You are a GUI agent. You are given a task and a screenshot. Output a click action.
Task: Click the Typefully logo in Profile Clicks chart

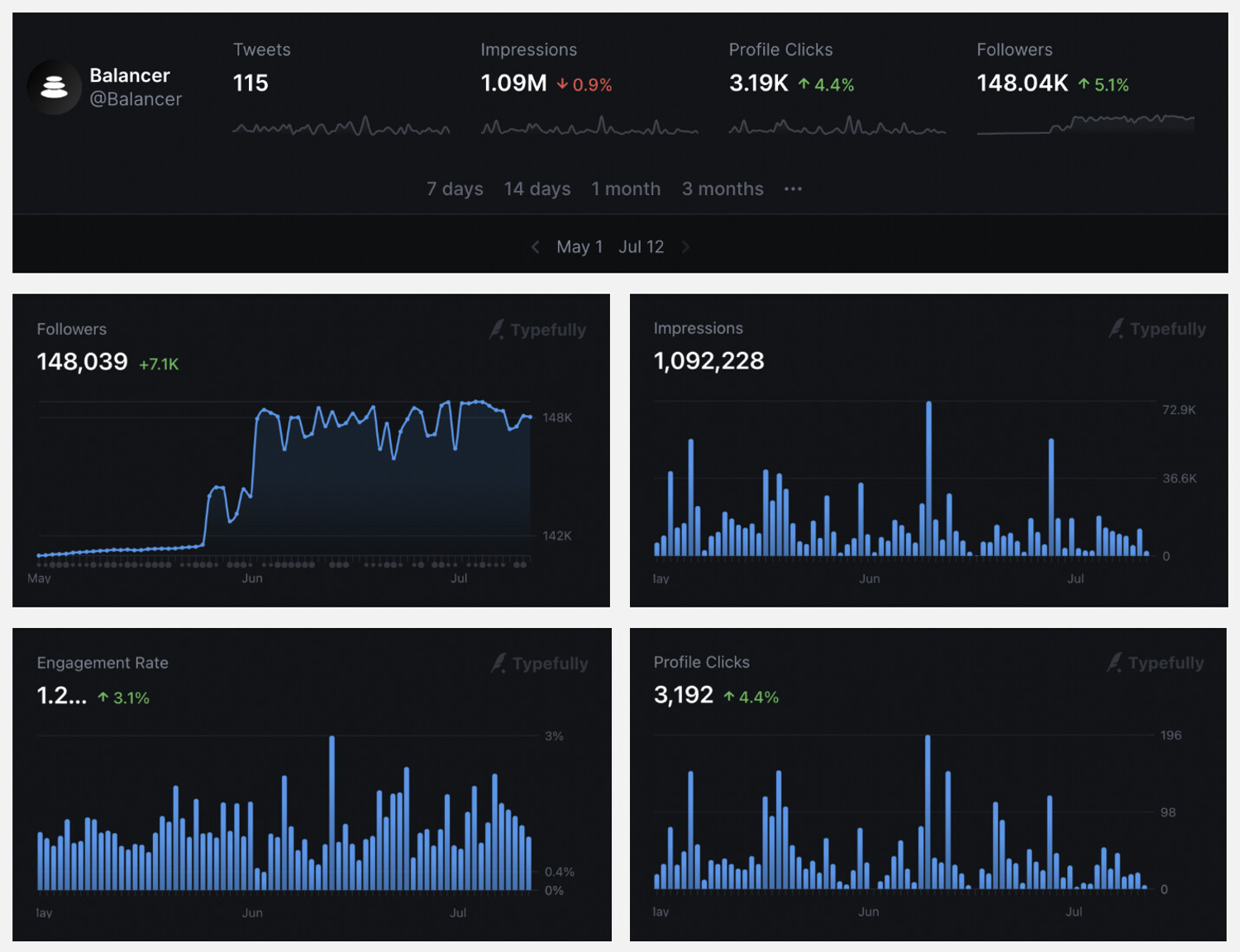pos(1156,663)
